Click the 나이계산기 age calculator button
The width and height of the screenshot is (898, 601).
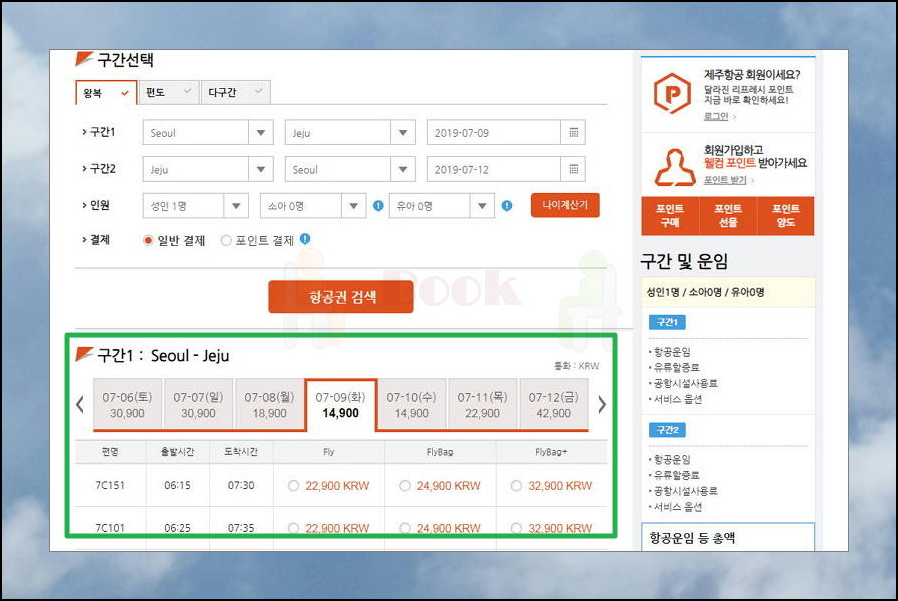coord(565,205)
